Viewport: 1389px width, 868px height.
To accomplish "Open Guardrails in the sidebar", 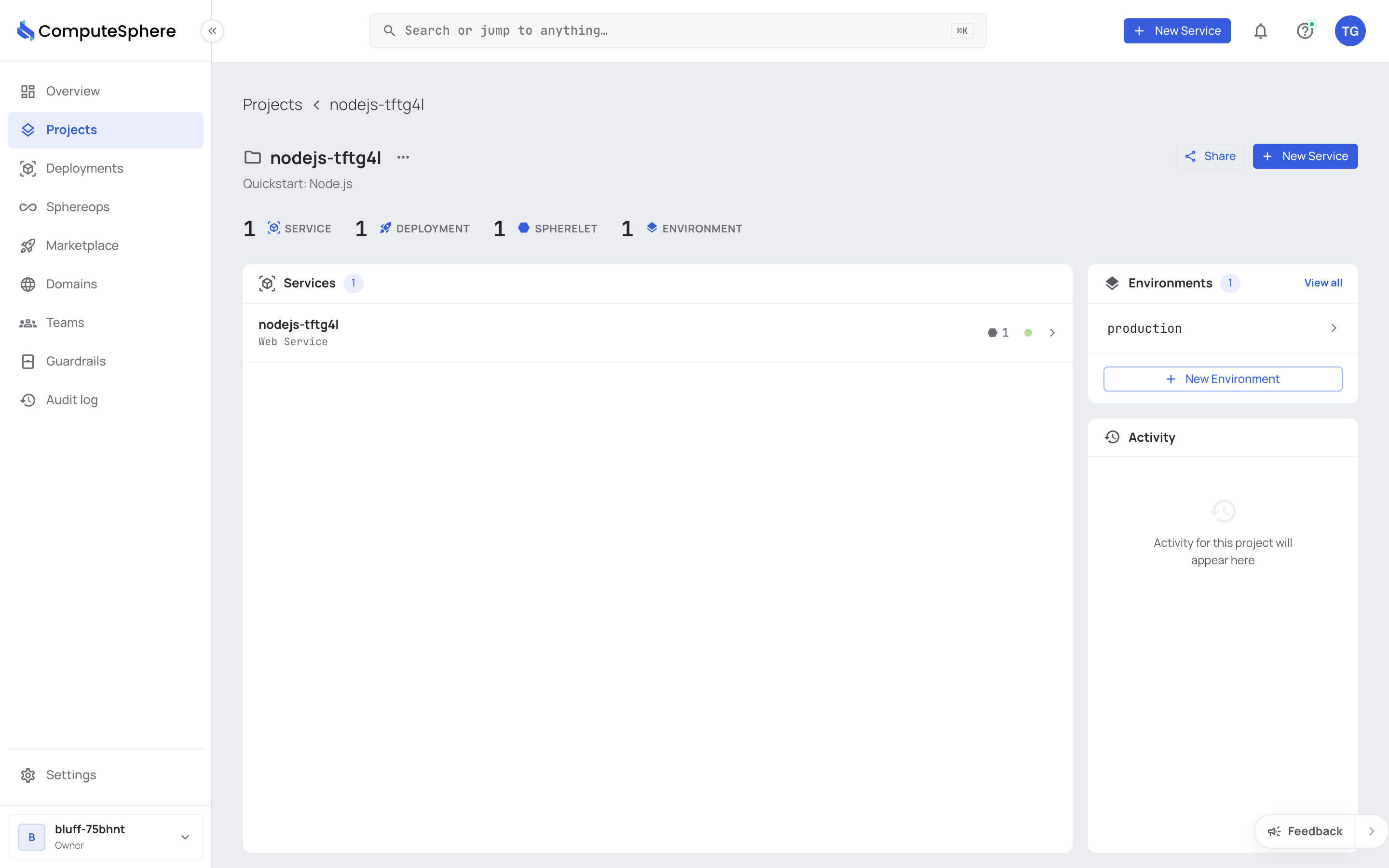I will tap(106, 361).
